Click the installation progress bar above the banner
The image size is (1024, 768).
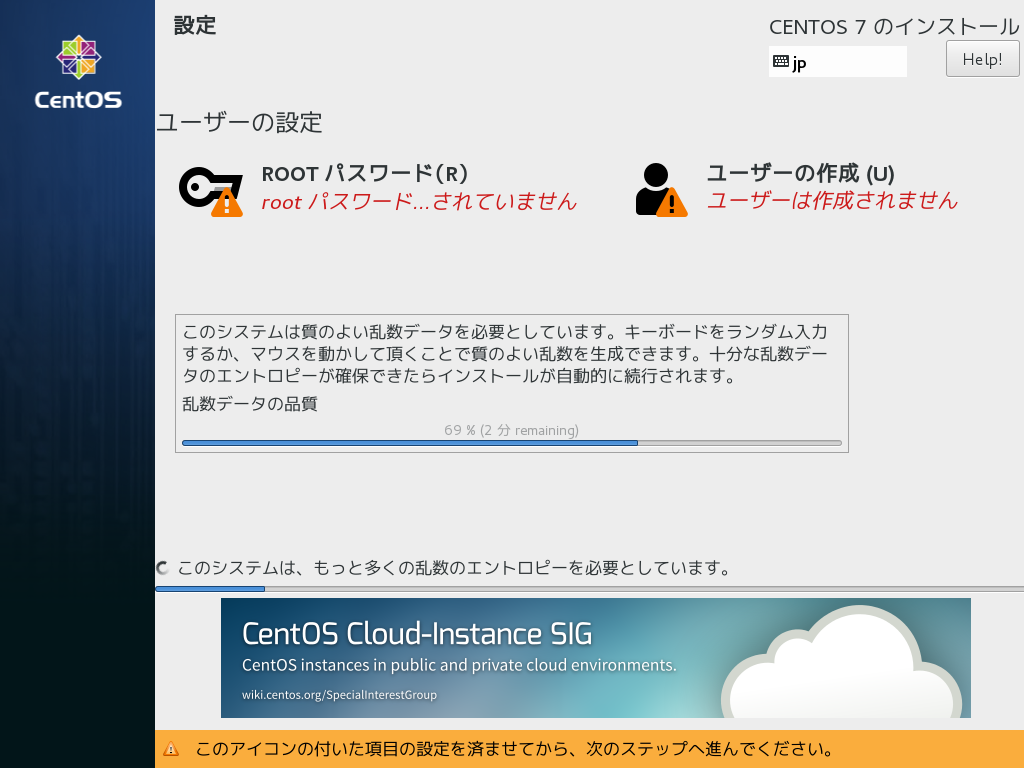click(589, 588)
